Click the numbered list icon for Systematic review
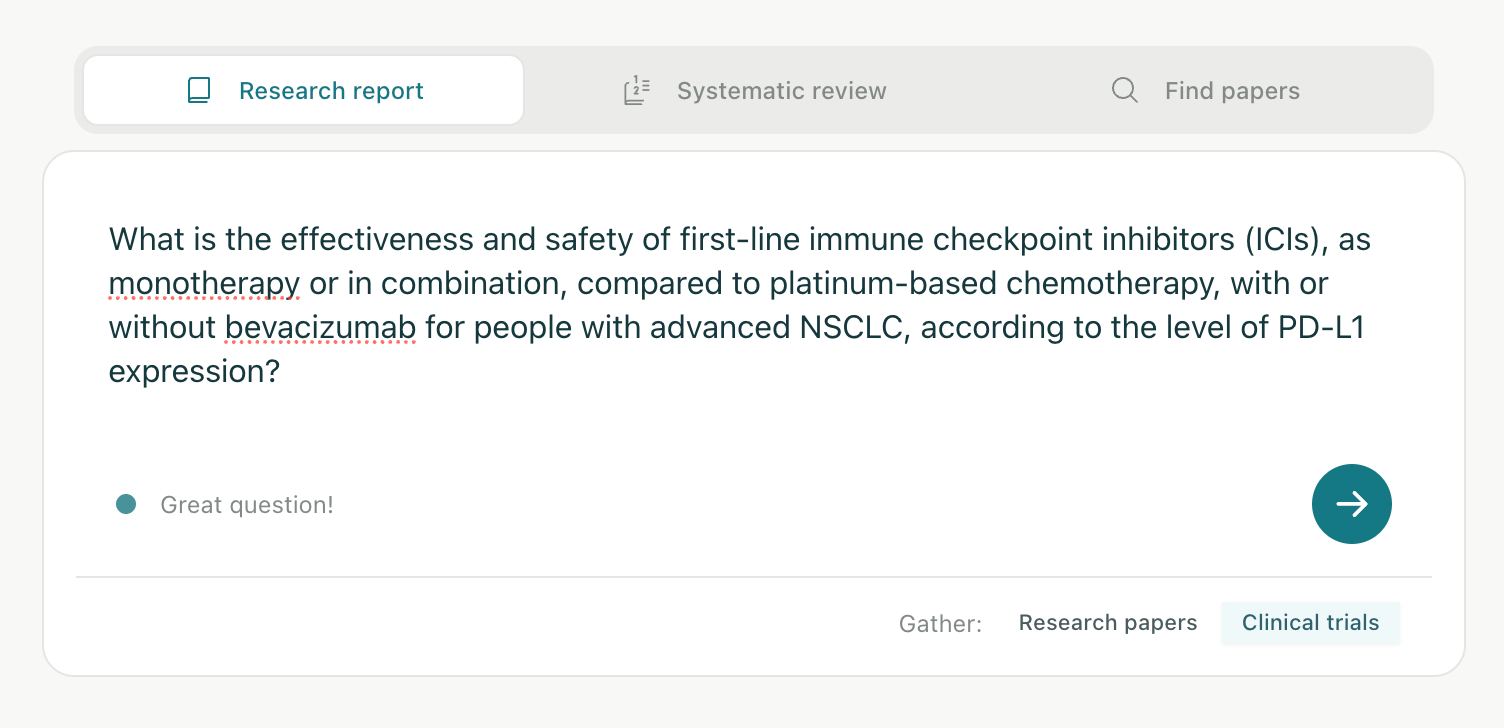Screen dimensions: 1504x728 [637, 91]
